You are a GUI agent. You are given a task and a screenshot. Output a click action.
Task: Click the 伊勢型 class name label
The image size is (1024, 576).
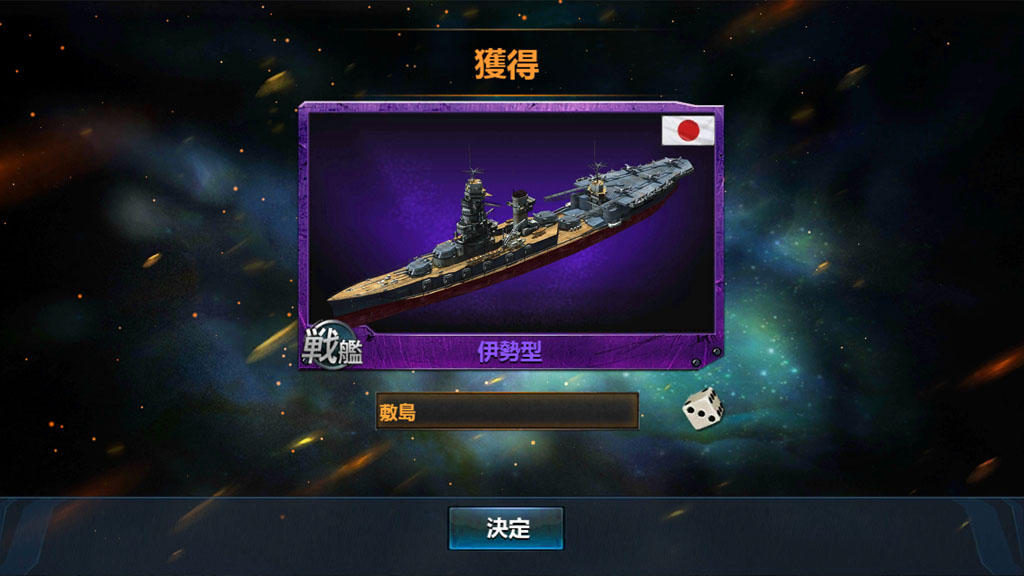pyautogui.click(x=509, y=352)
